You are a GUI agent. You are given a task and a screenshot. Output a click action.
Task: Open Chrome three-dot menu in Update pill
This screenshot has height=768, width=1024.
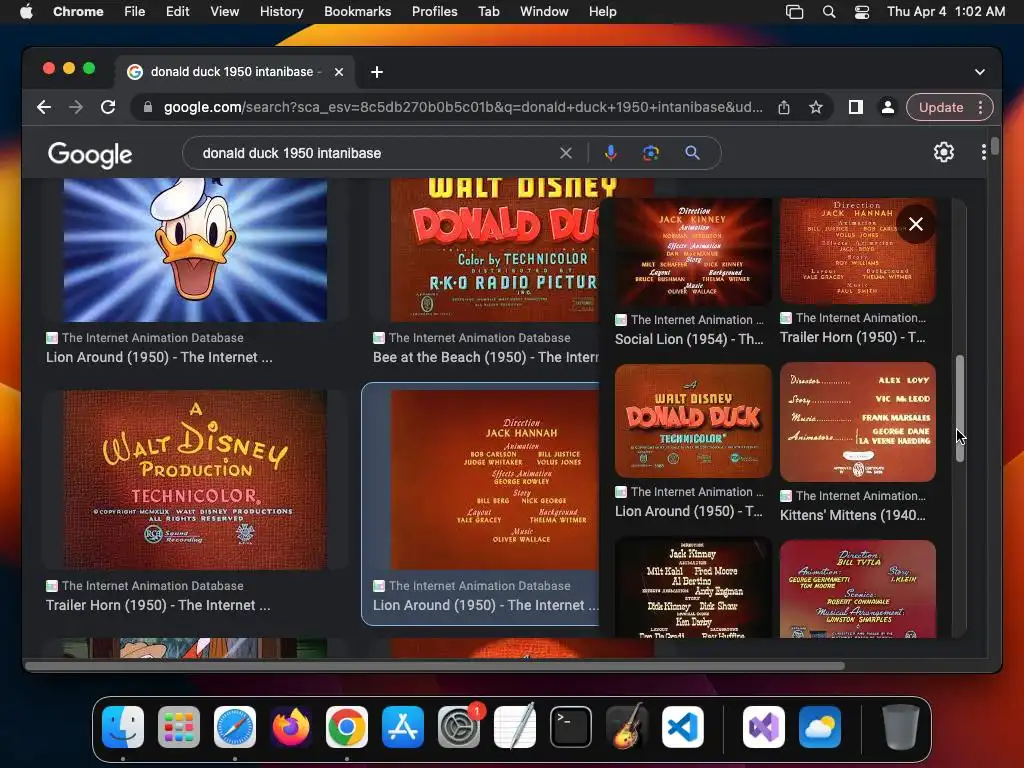coord(980,107)
